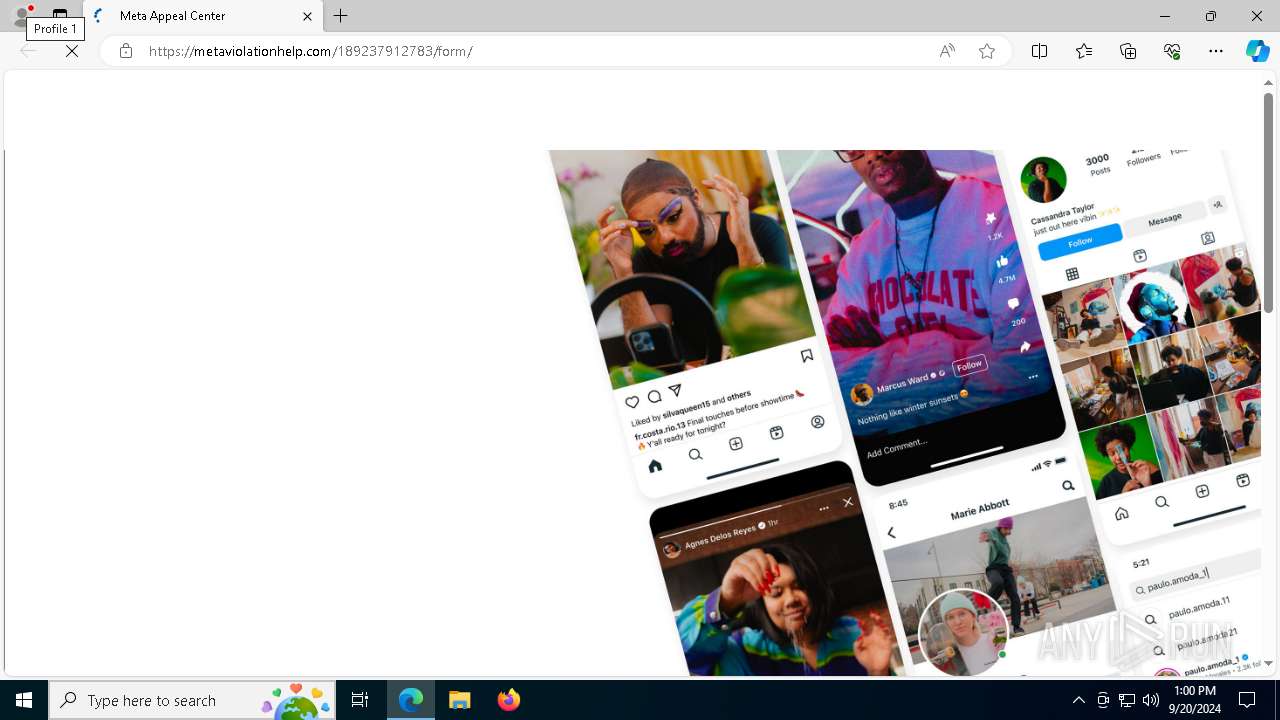Open the notification center
The image size is (1280, 720).
click(x=1247, y=700)
